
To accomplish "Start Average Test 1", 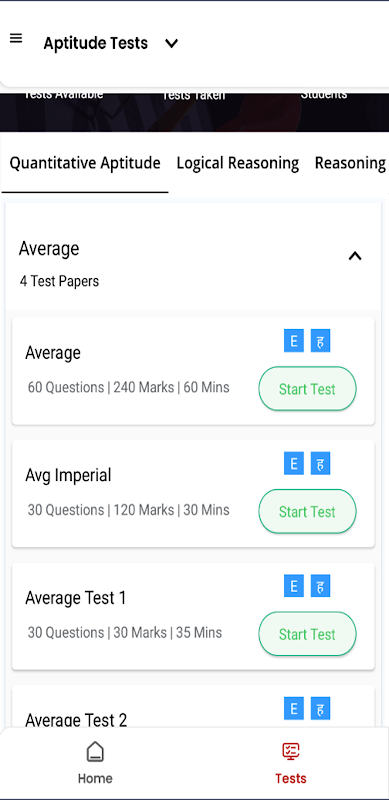I will 307,634.
